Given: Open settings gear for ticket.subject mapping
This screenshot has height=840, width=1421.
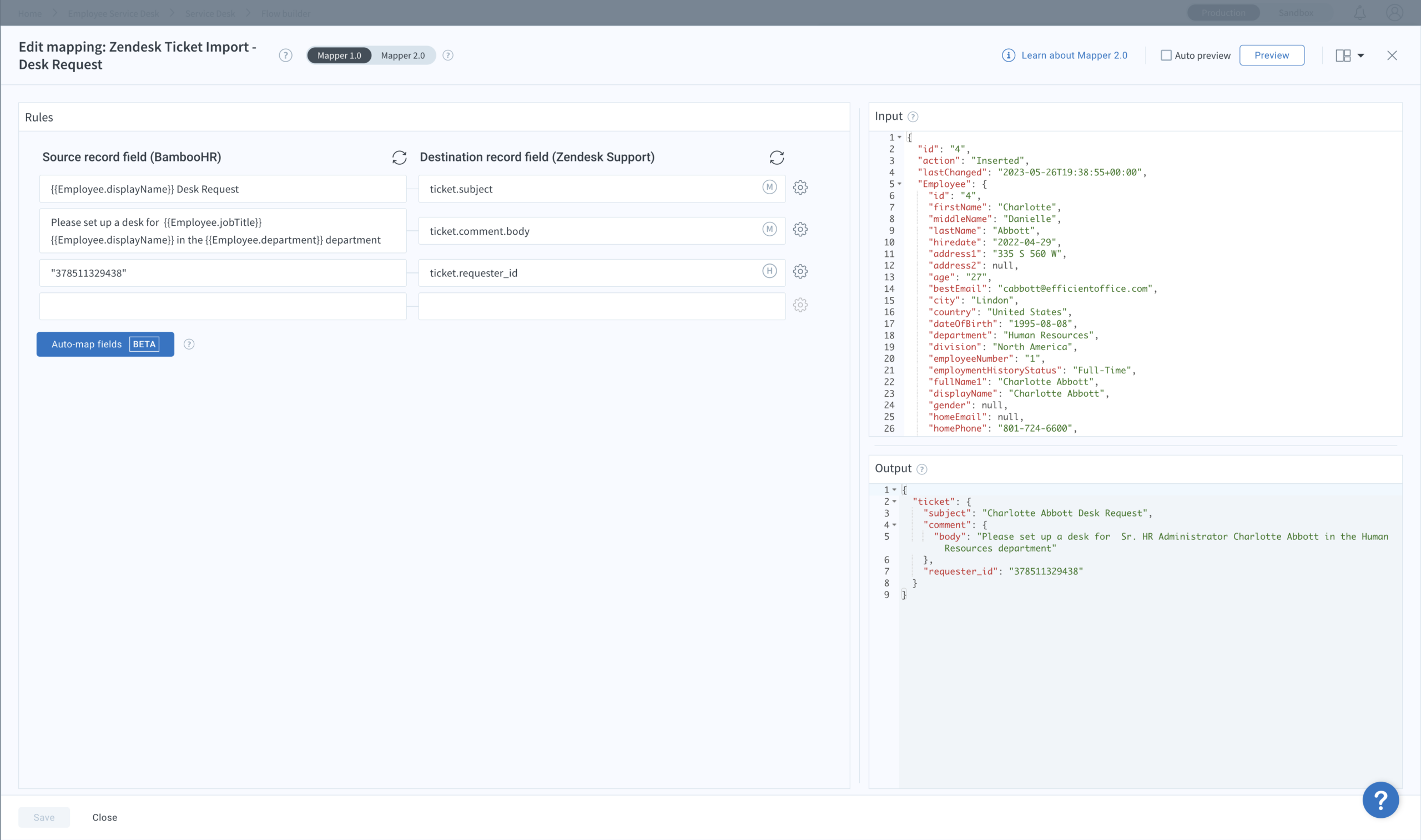Looking at the screenshot, I should click(800, 188).
